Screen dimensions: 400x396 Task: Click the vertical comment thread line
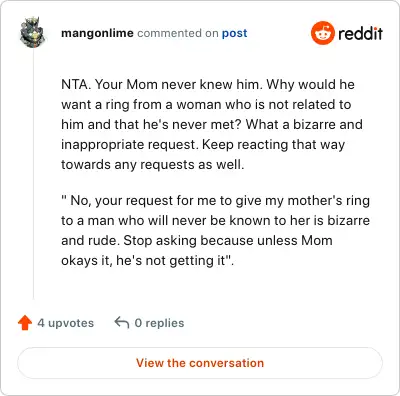click(x=33, y=173)
